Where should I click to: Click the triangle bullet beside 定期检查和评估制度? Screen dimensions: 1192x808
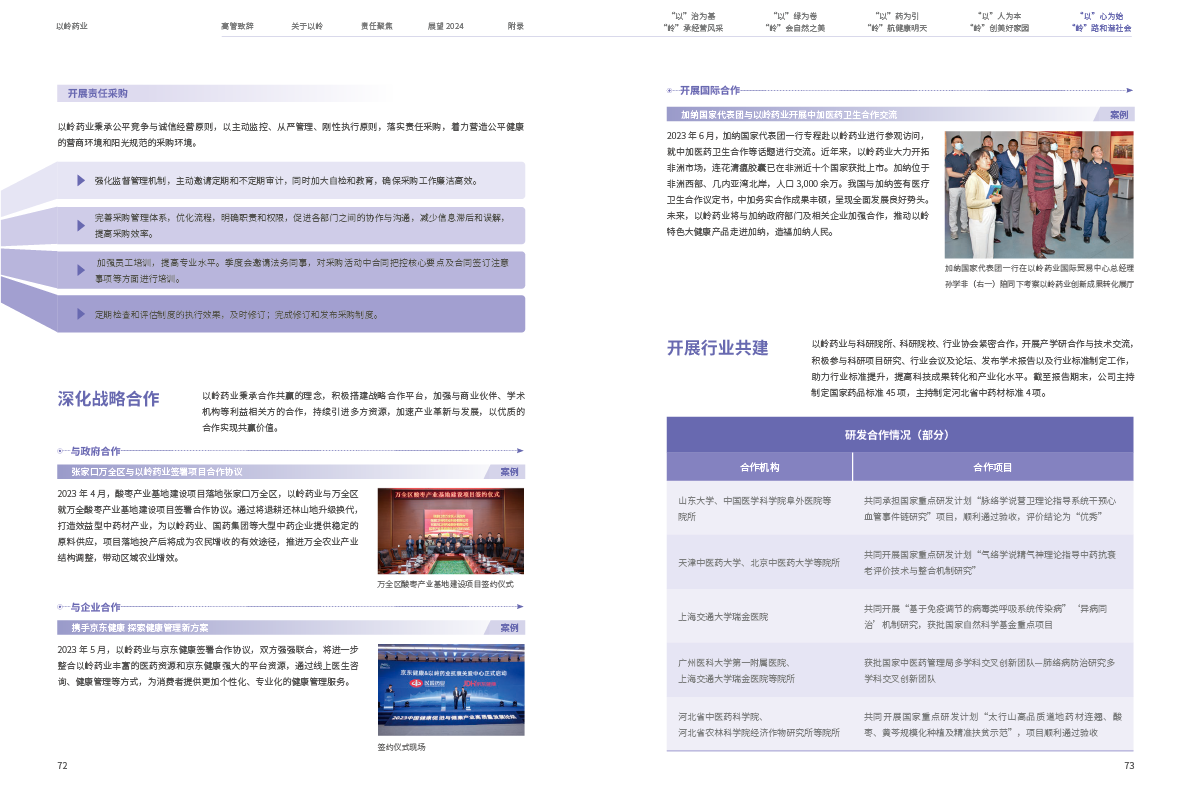tap(81, 314)
